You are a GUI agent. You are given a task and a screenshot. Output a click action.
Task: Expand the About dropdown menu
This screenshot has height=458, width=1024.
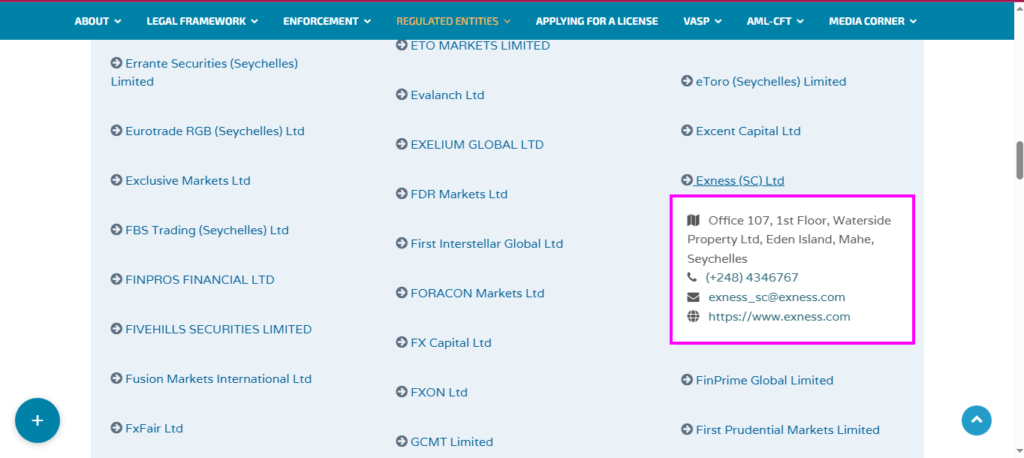(98, 21)
